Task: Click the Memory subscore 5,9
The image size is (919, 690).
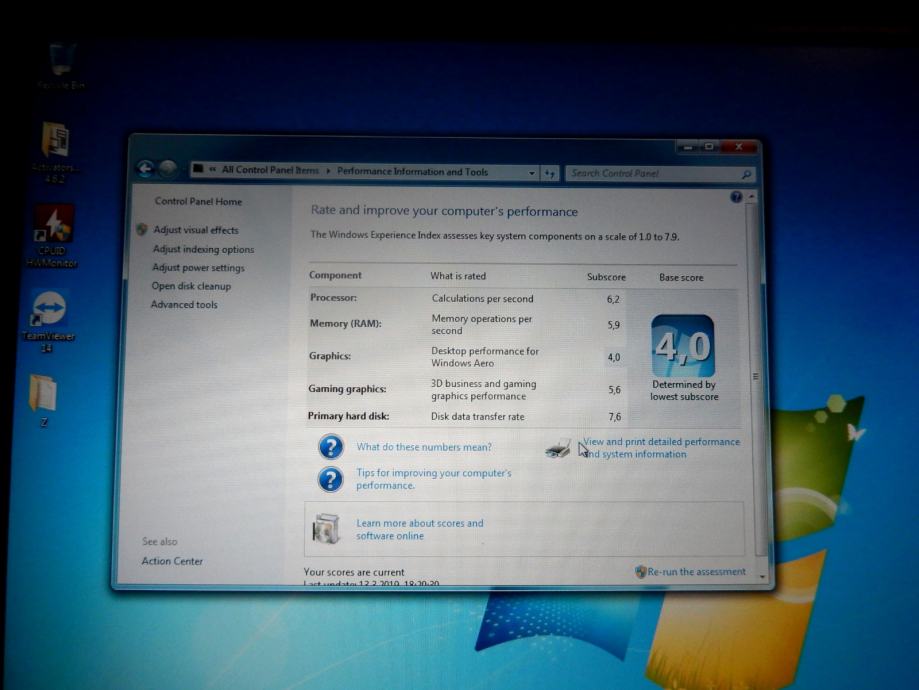Action: (614, 325)
